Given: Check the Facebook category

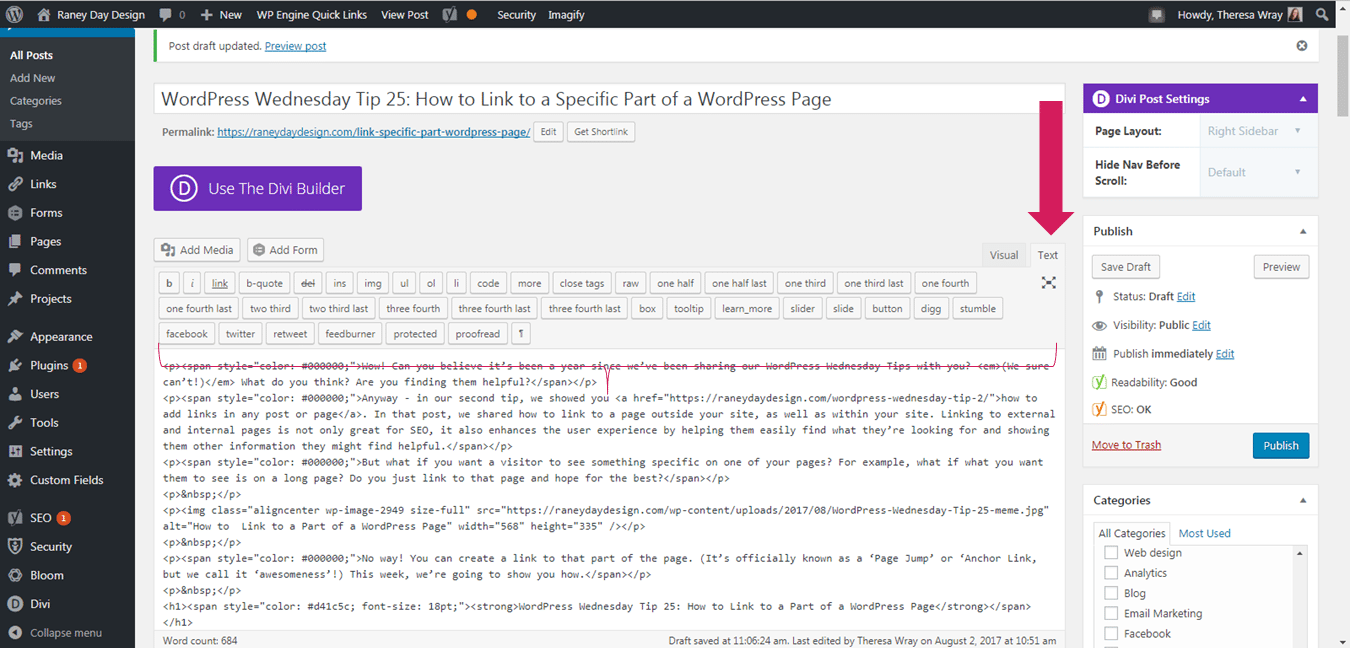Looking at the screenshot, I should click(1111, 633).
